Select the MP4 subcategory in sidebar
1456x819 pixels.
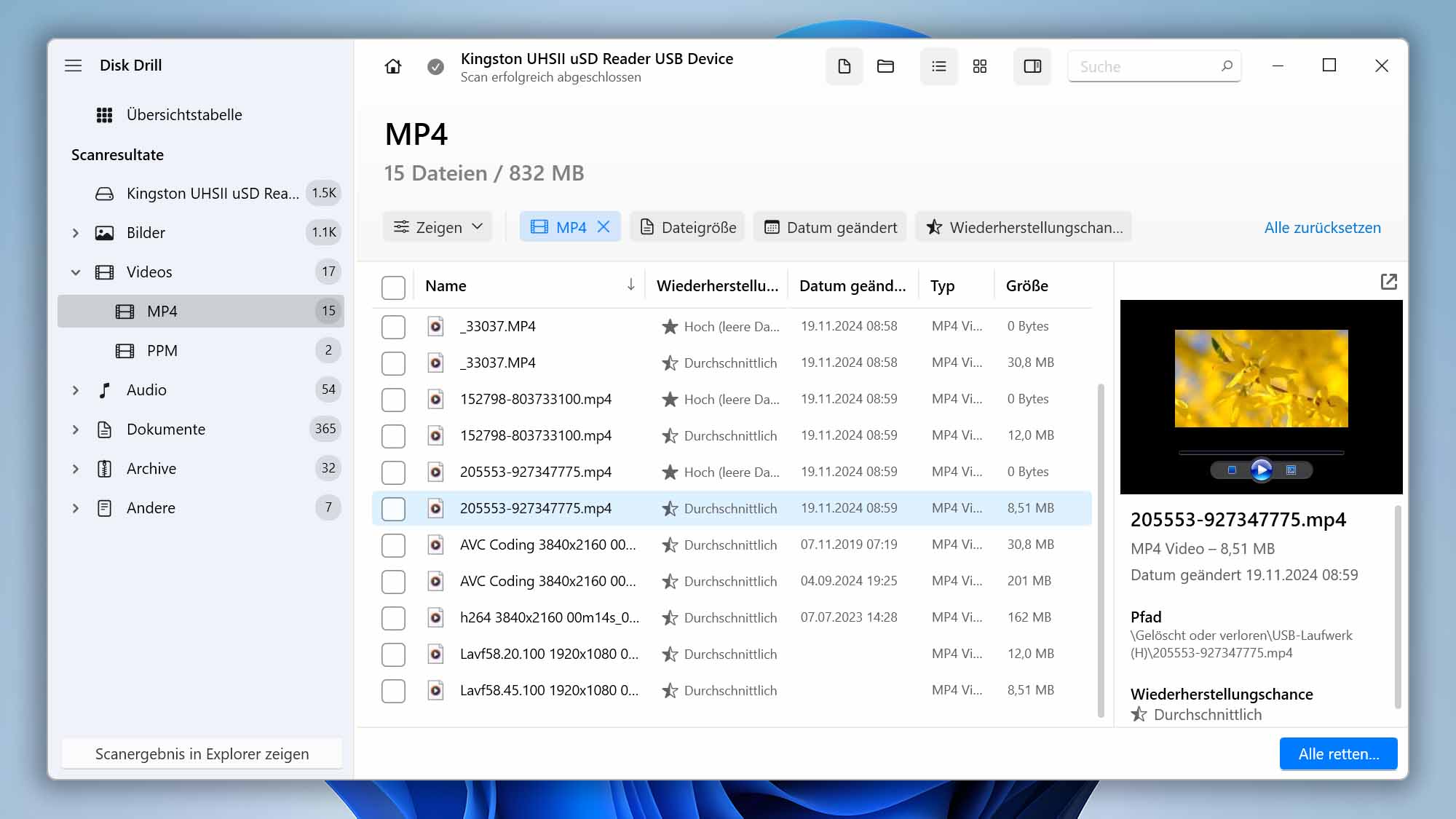pyautogui.click(x=200, y=312)
